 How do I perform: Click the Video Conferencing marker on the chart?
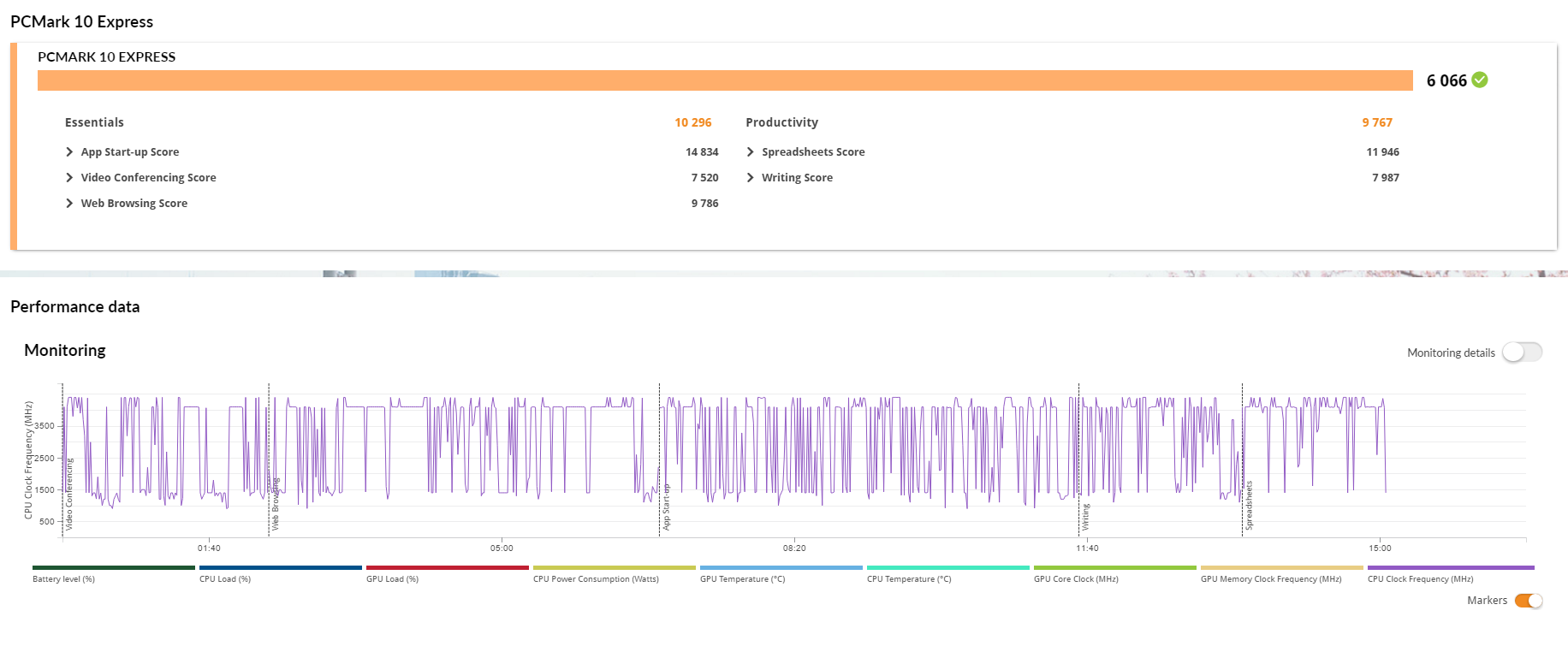point(69,495)
